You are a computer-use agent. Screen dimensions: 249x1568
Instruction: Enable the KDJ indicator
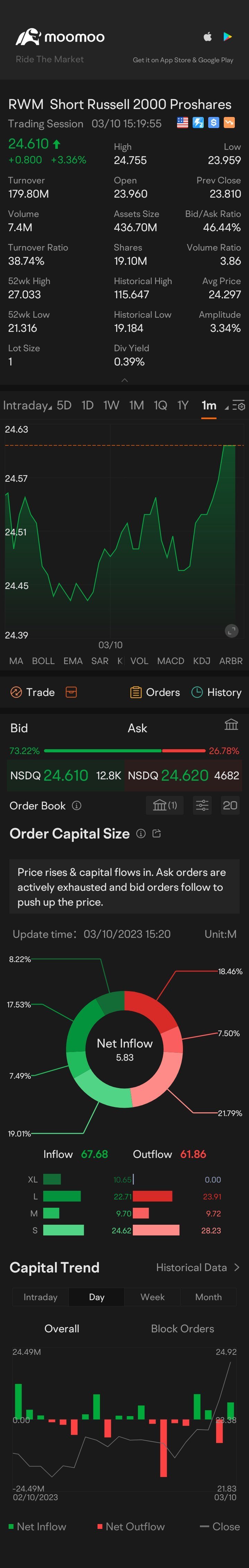[x=202, y=661]
